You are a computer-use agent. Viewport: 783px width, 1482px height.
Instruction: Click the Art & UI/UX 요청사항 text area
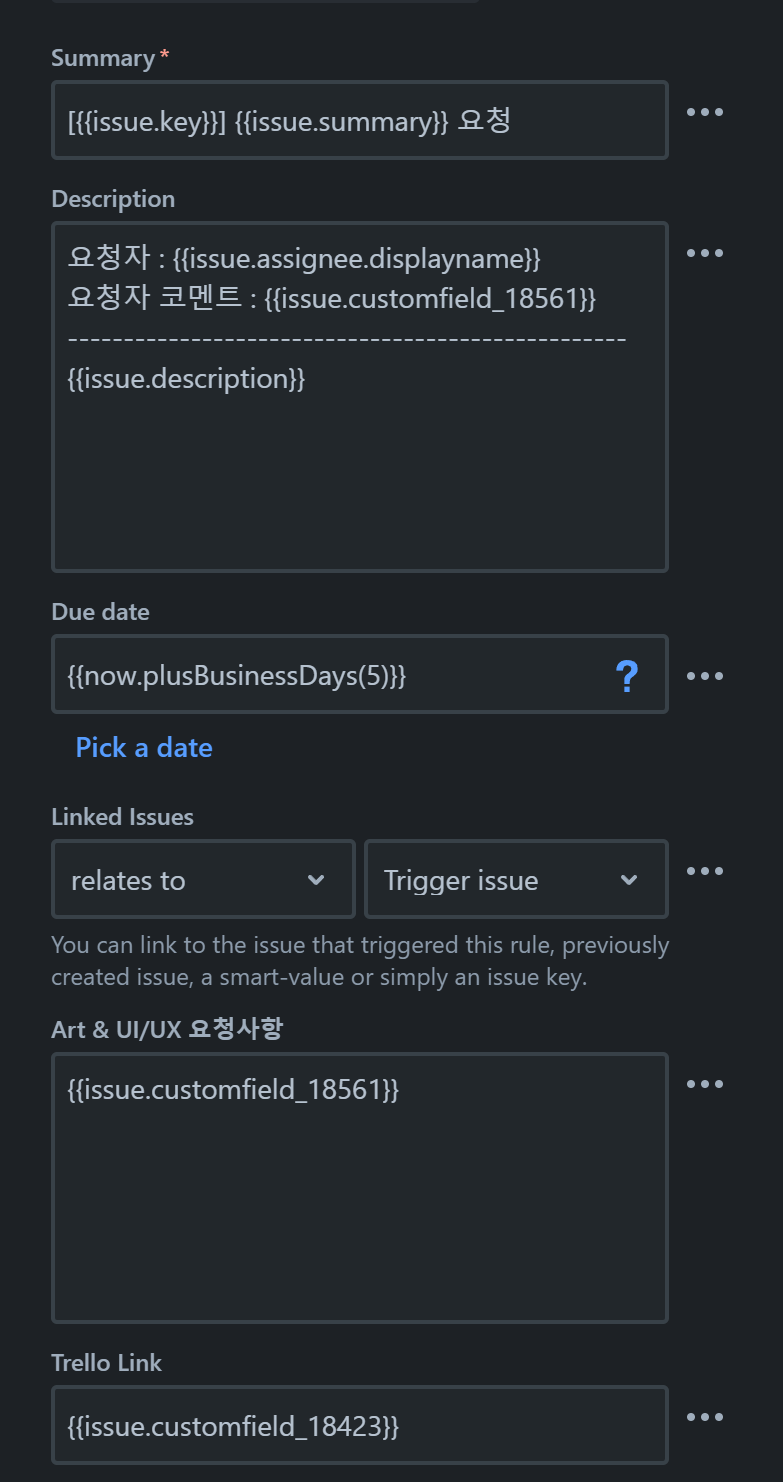click(359, 1200)
